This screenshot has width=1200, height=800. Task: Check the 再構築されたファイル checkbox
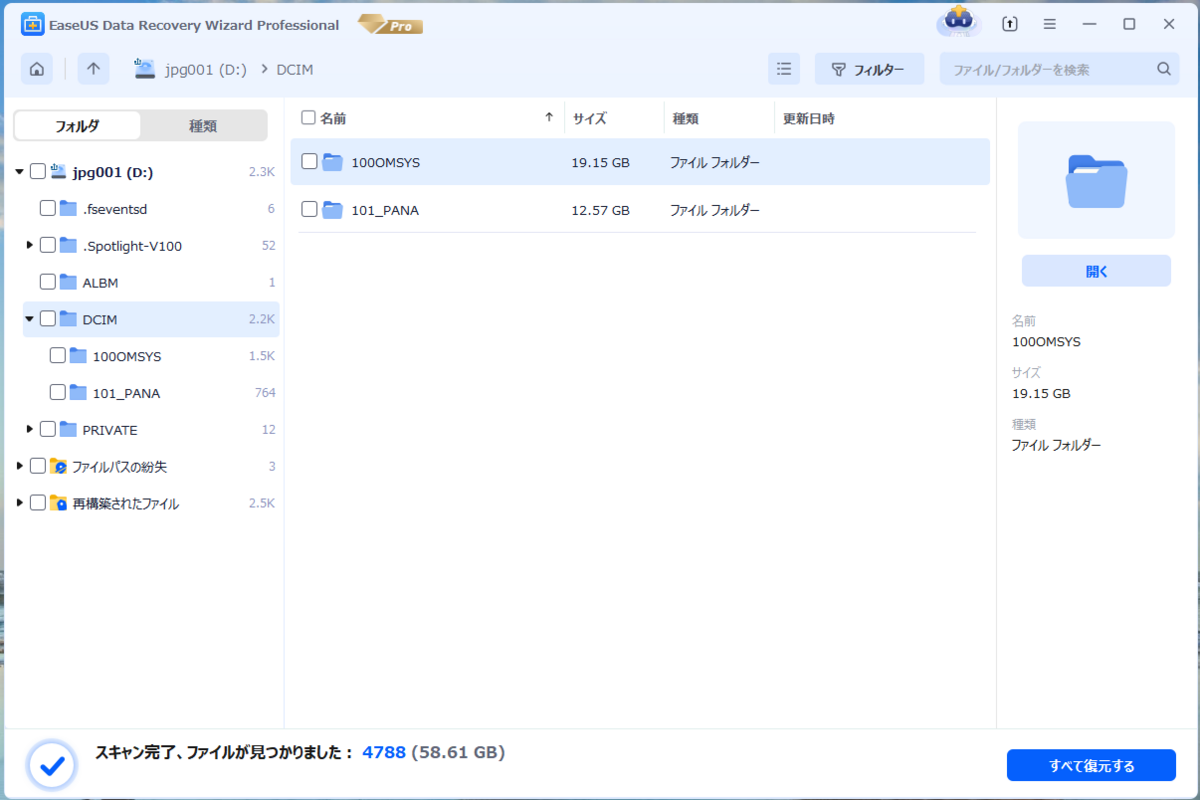tap(38, 503)
